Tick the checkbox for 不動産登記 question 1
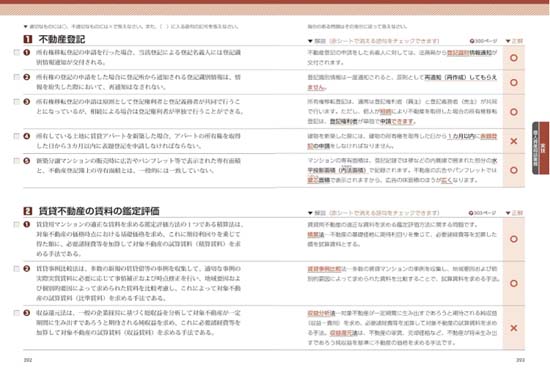 [x=16, y=53]
